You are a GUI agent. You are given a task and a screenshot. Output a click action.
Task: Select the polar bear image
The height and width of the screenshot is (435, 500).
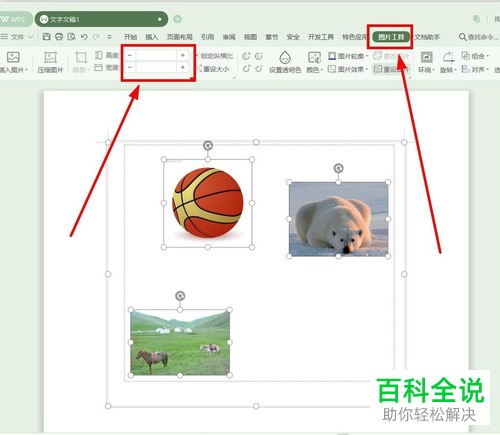pyautogui.click(x=338, y=219)
